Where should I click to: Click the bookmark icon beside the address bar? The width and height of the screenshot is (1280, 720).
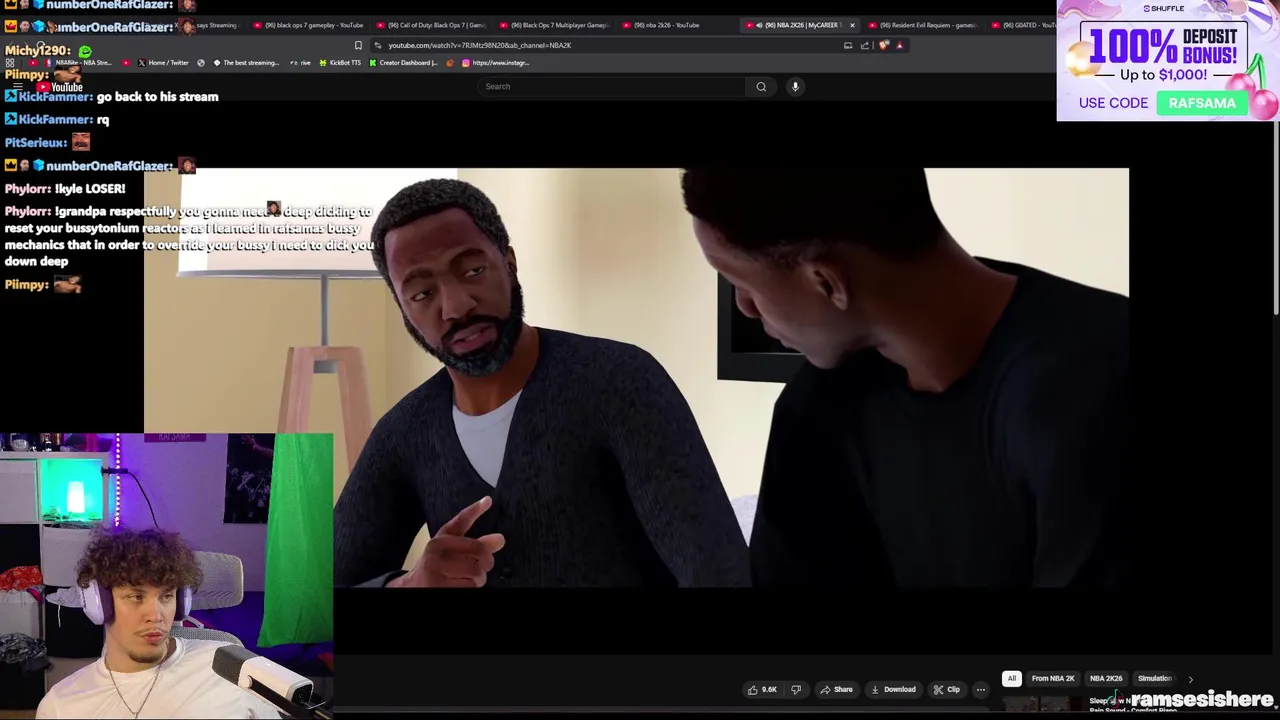(x=358, y=45)
